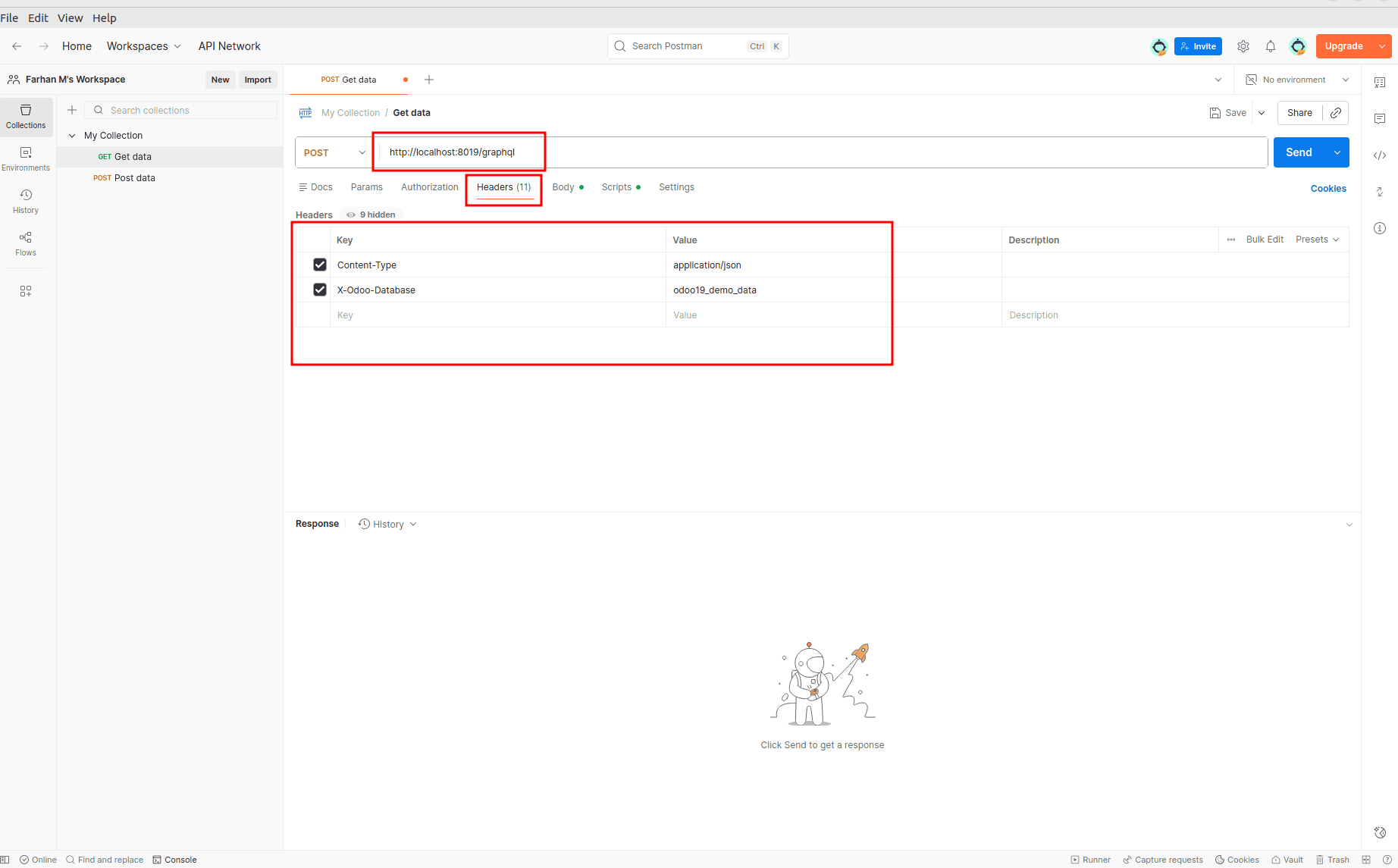Screen dimensions: 1398x868
Task: Copy the request link icon next to Share
Action: (1336, 113)
